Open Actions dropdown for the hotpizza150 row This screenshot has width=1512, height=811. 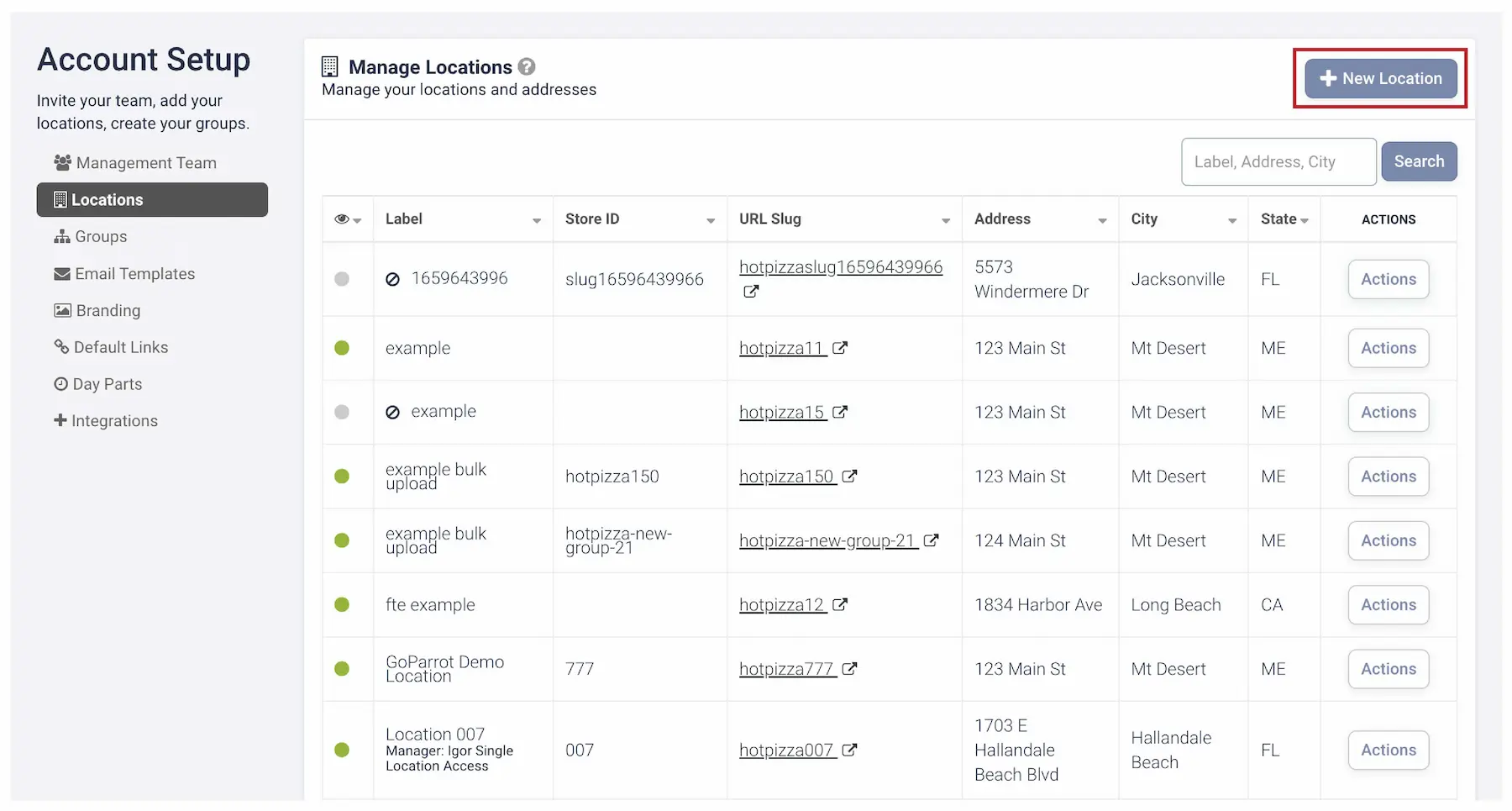coord(1389,477)
